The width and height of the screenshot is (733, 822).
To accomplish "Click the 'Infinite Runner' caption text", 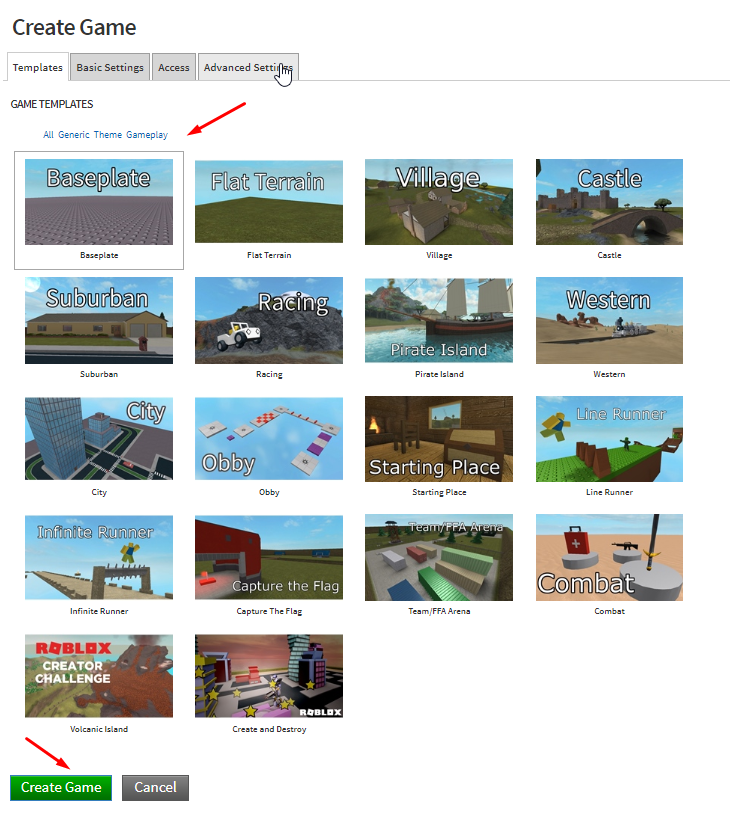I will tap(99, 611).
